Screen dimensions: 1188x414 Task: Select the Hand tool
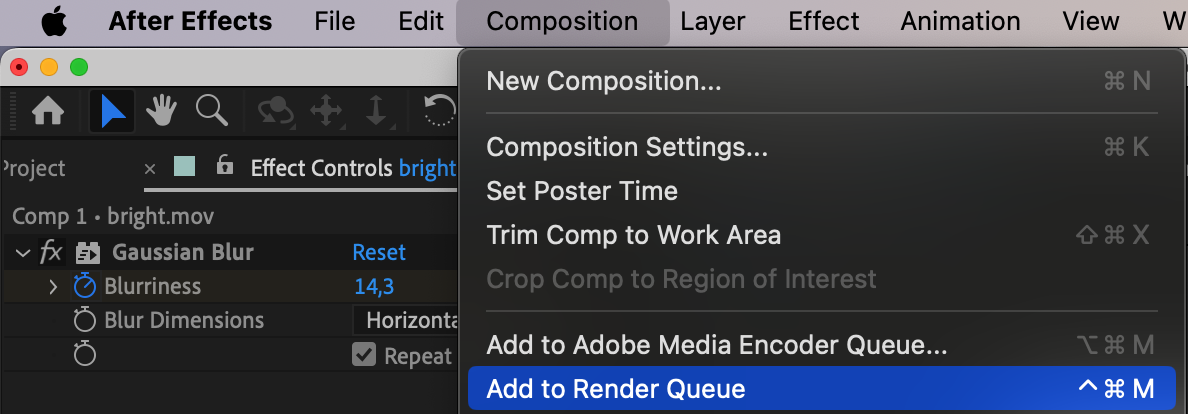coord(161,112)
